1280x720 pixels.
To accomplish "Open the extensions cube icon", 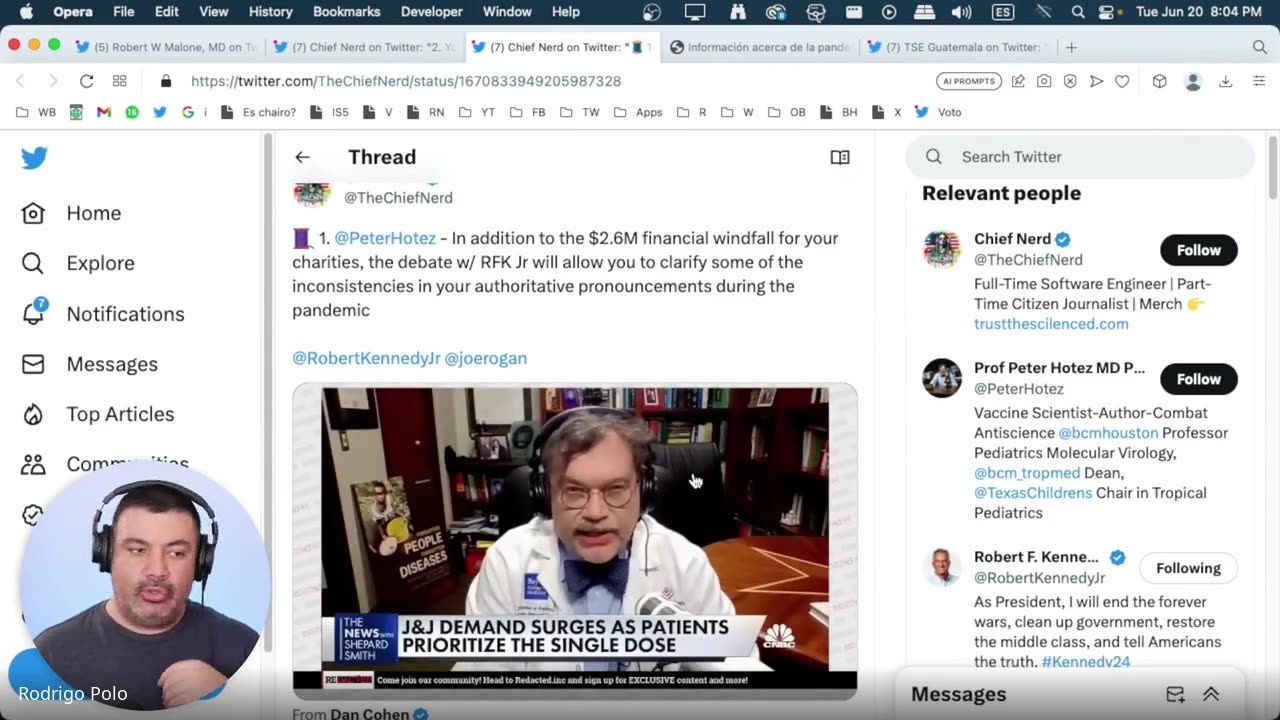I will click(x=1159, y=81).
